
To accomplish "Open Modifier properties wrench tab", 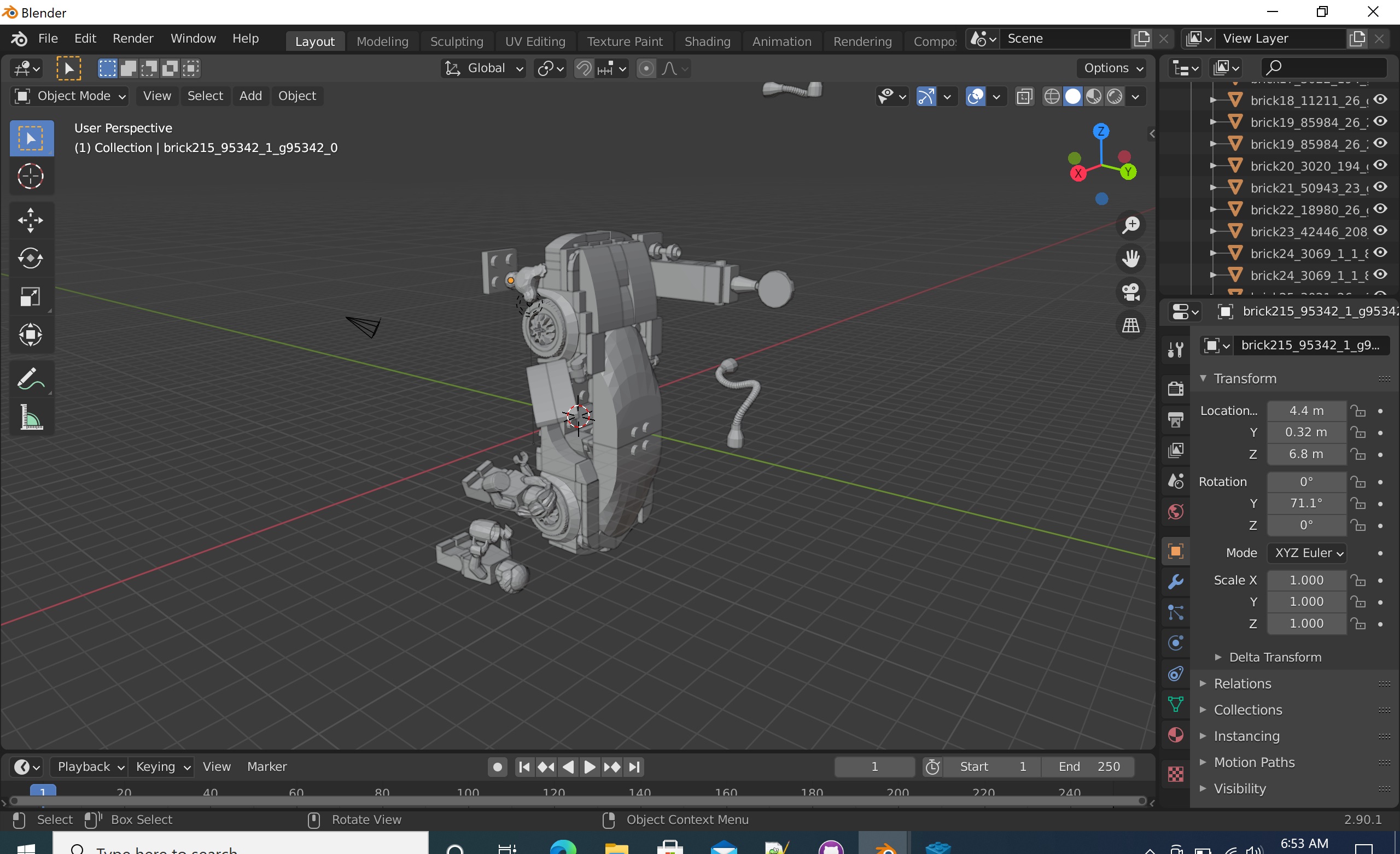I will click(x=1175, y=582).
